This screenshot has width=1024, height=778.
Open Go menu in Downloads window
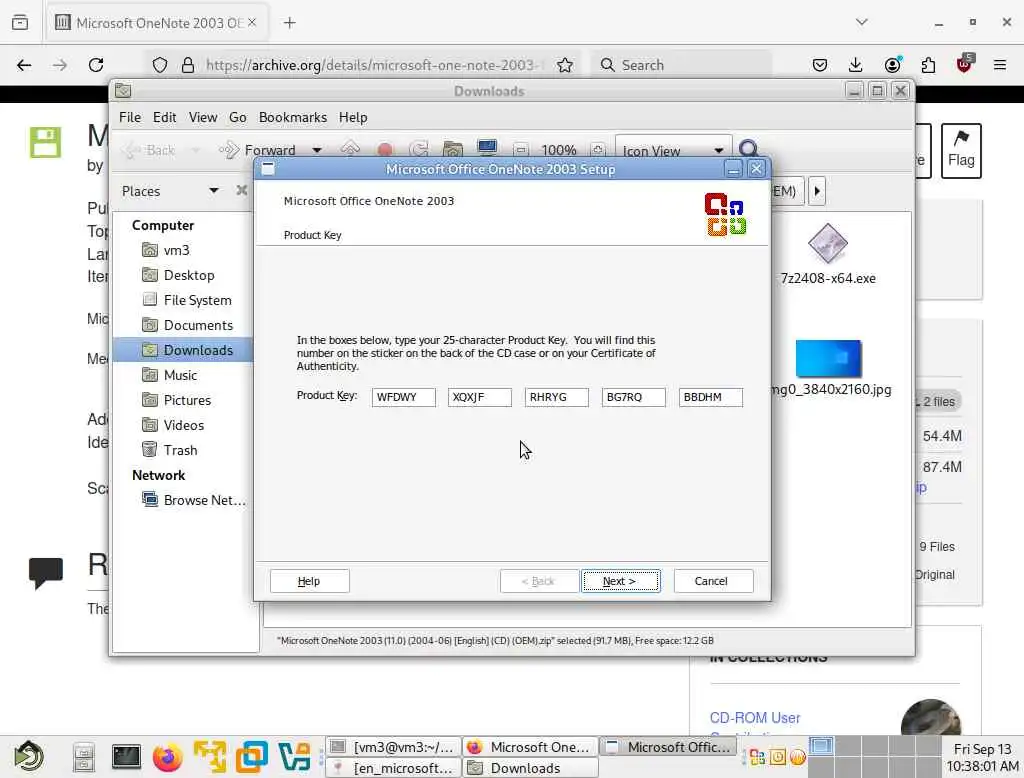pos(238,118)
